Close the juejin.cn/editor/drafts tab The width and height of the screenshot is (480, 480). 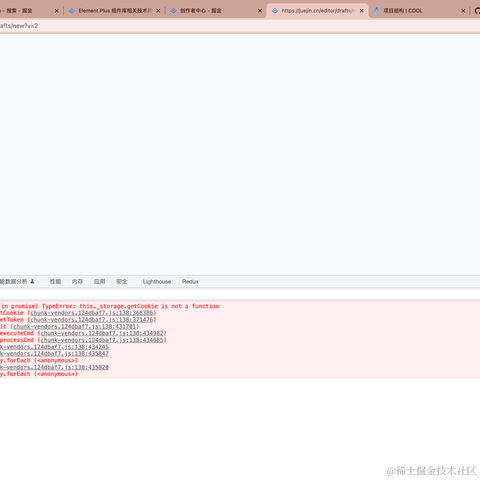pyautogui.click(x=362, y=11)
